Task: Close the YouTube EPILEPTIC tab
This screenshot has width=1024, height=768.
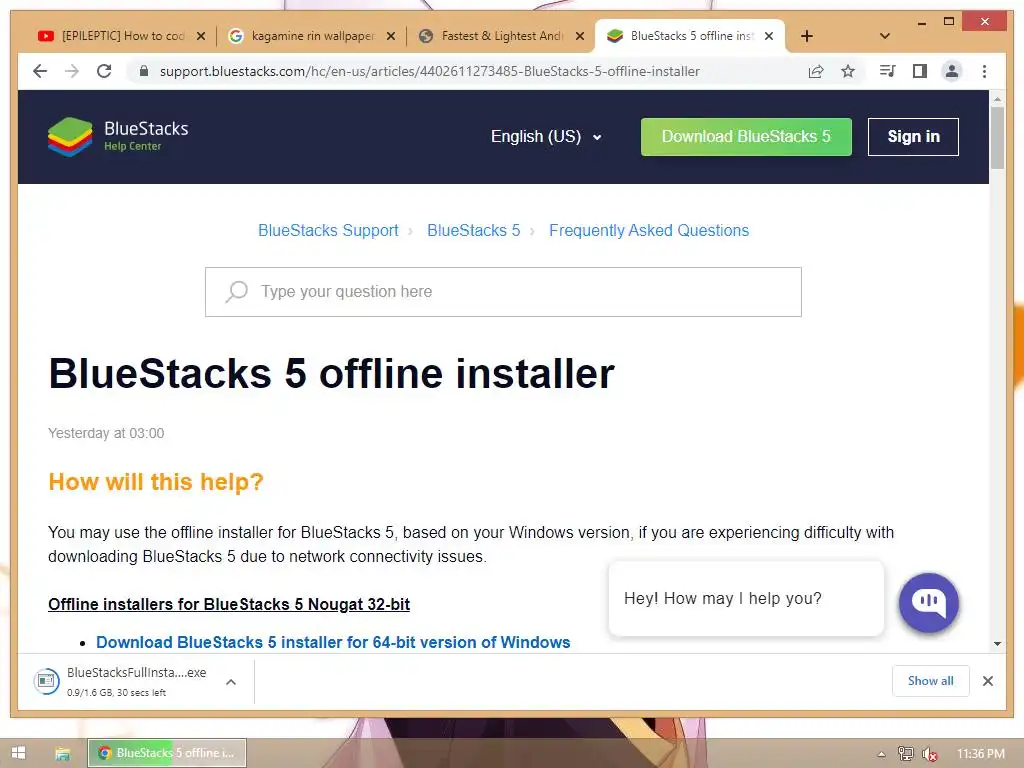Action: [x=201, y=36]
